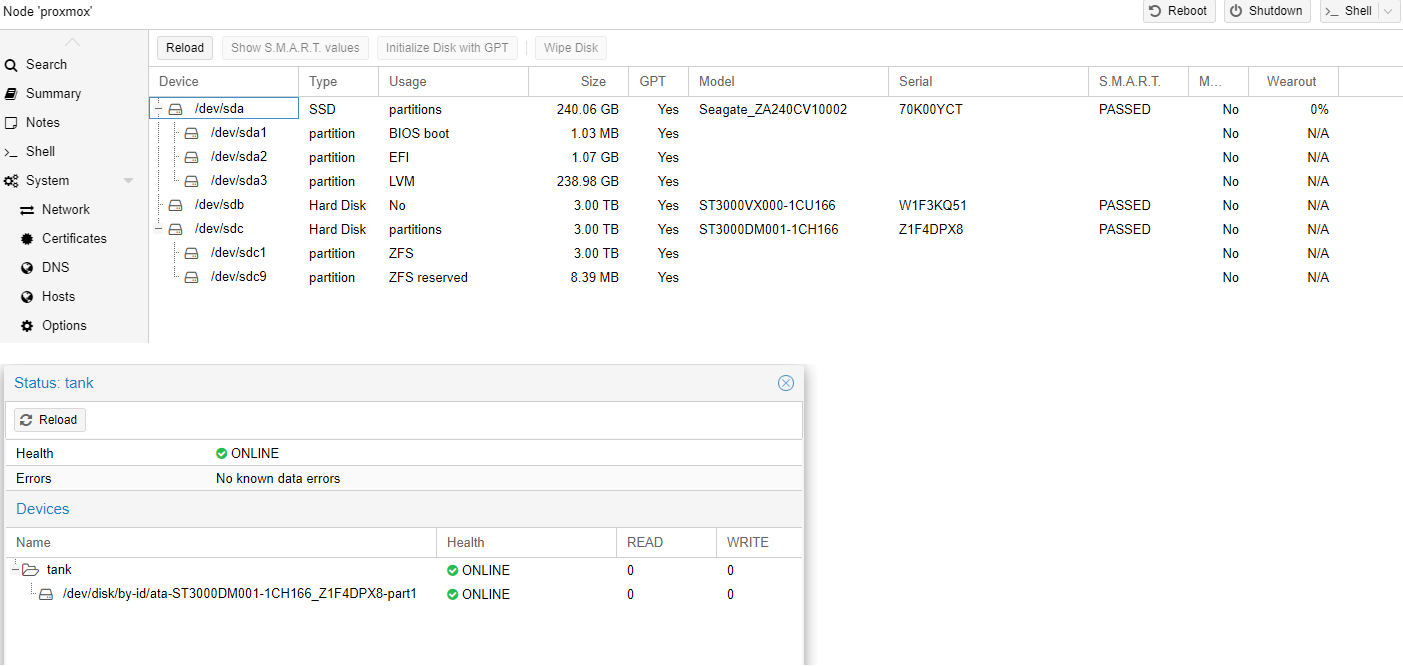This screenshot has width=1403, height=666.
Task: Open the Notes section
Action: pyautogui.click(x=43, y=122)
